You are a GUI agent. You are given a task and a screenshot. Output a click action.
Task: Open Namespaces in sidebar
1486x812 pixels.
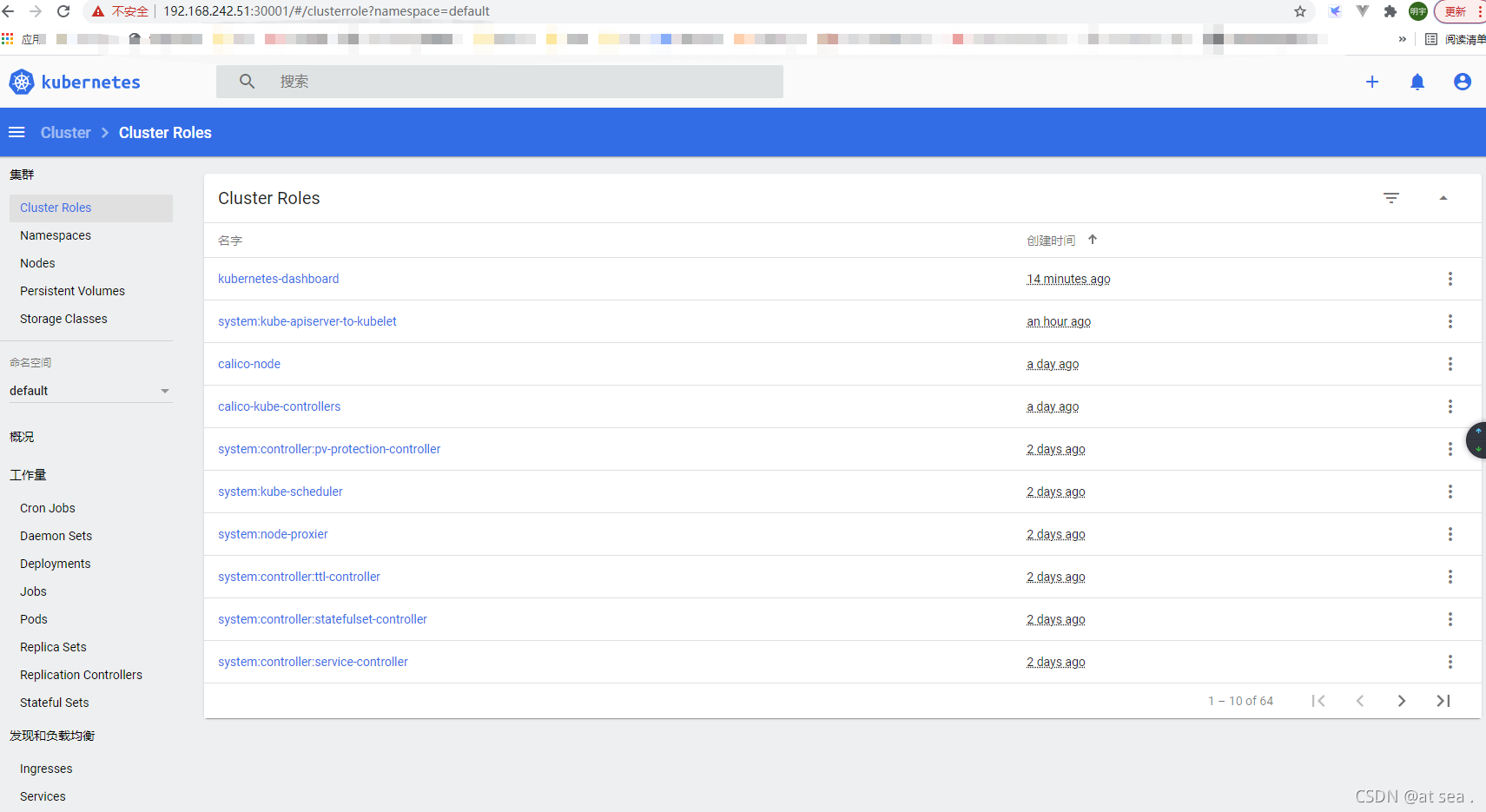(x=56, y=235)
